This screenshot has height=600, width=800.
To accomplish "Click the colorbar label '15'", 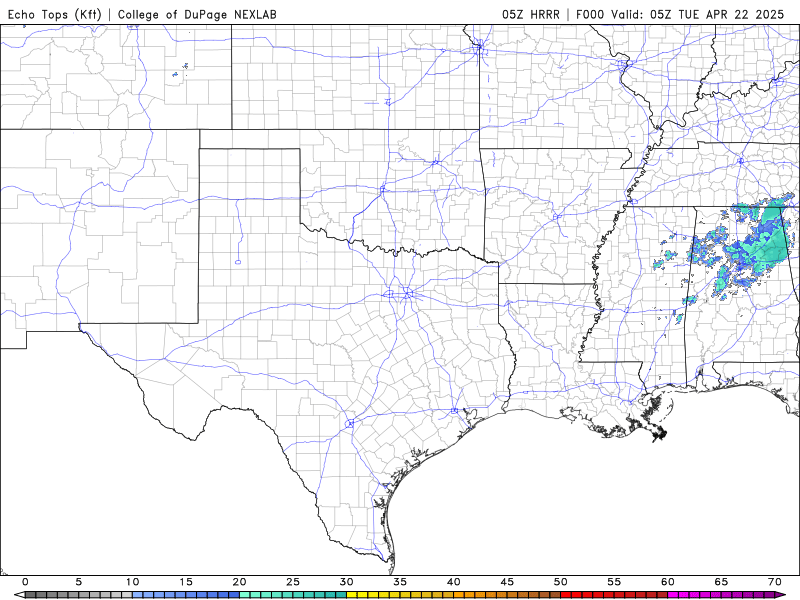I will [186, 582].
